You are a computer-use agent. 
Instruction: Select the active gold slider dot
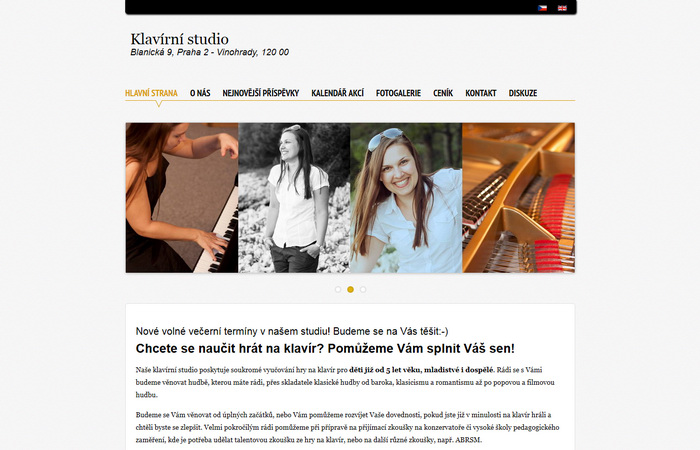tap(350, 289)
